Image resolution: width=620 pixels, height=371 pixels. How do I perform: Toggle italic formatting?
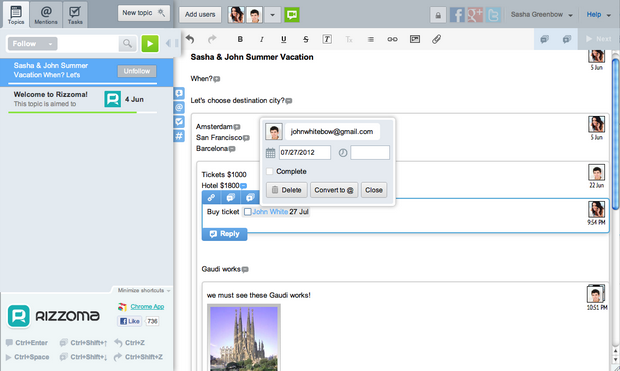click(261, 39)
